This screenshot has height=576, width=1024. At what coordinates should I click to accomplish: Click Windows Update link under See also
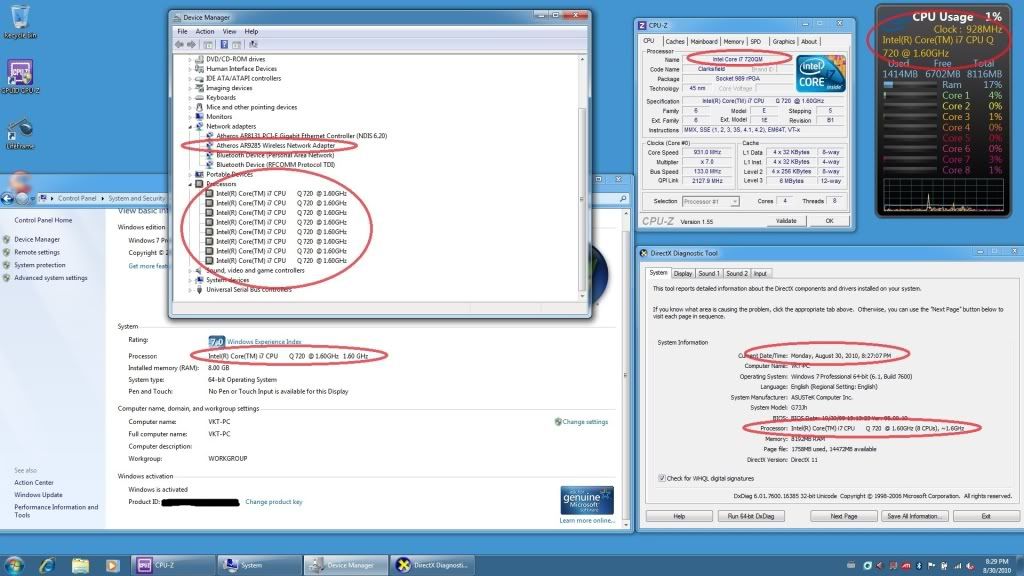click(x=38, y=495)
